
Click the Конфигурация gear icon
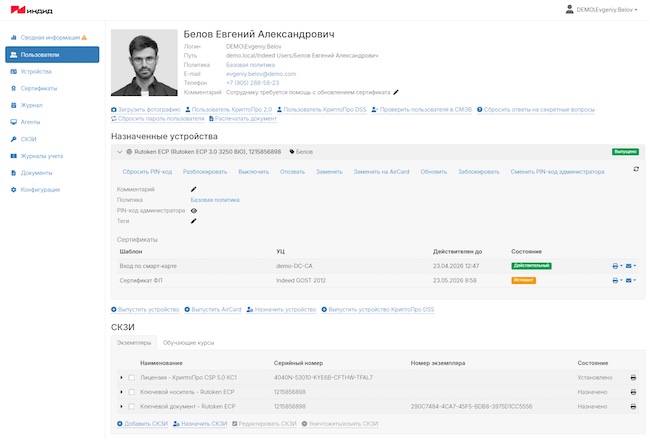click(13, 189)
